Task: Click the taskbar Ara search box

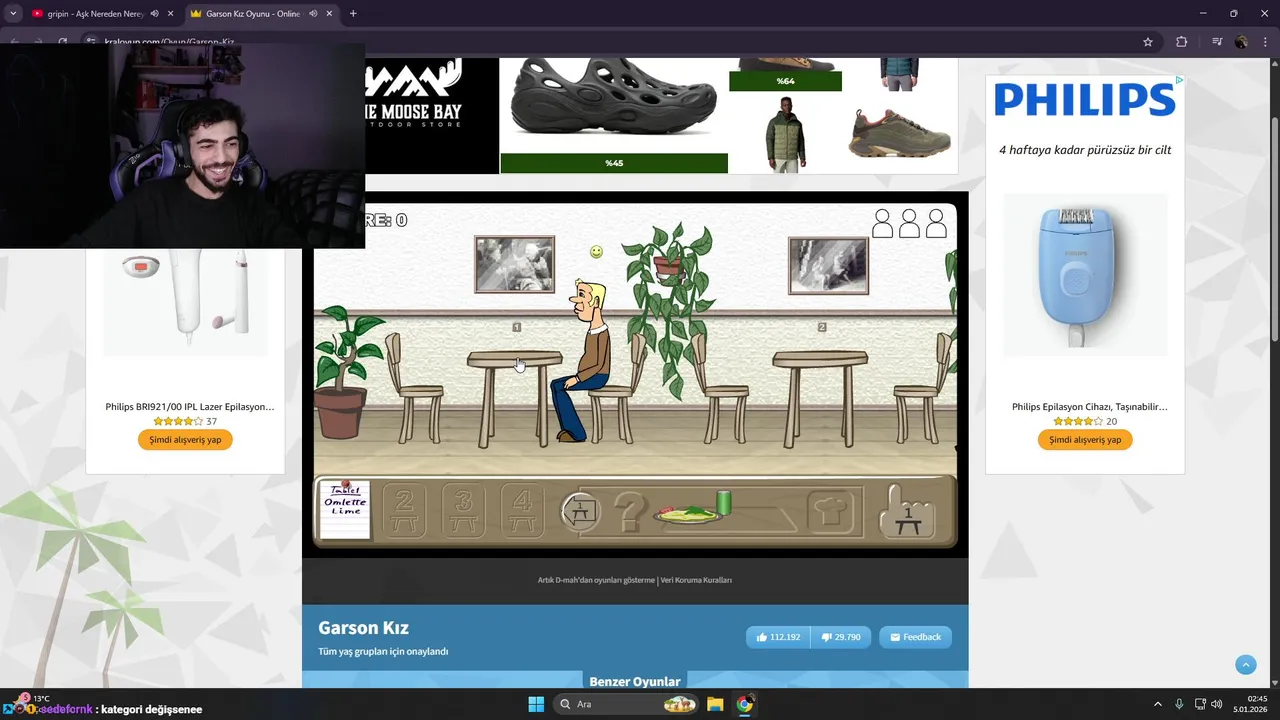Action: coord(625,704)
